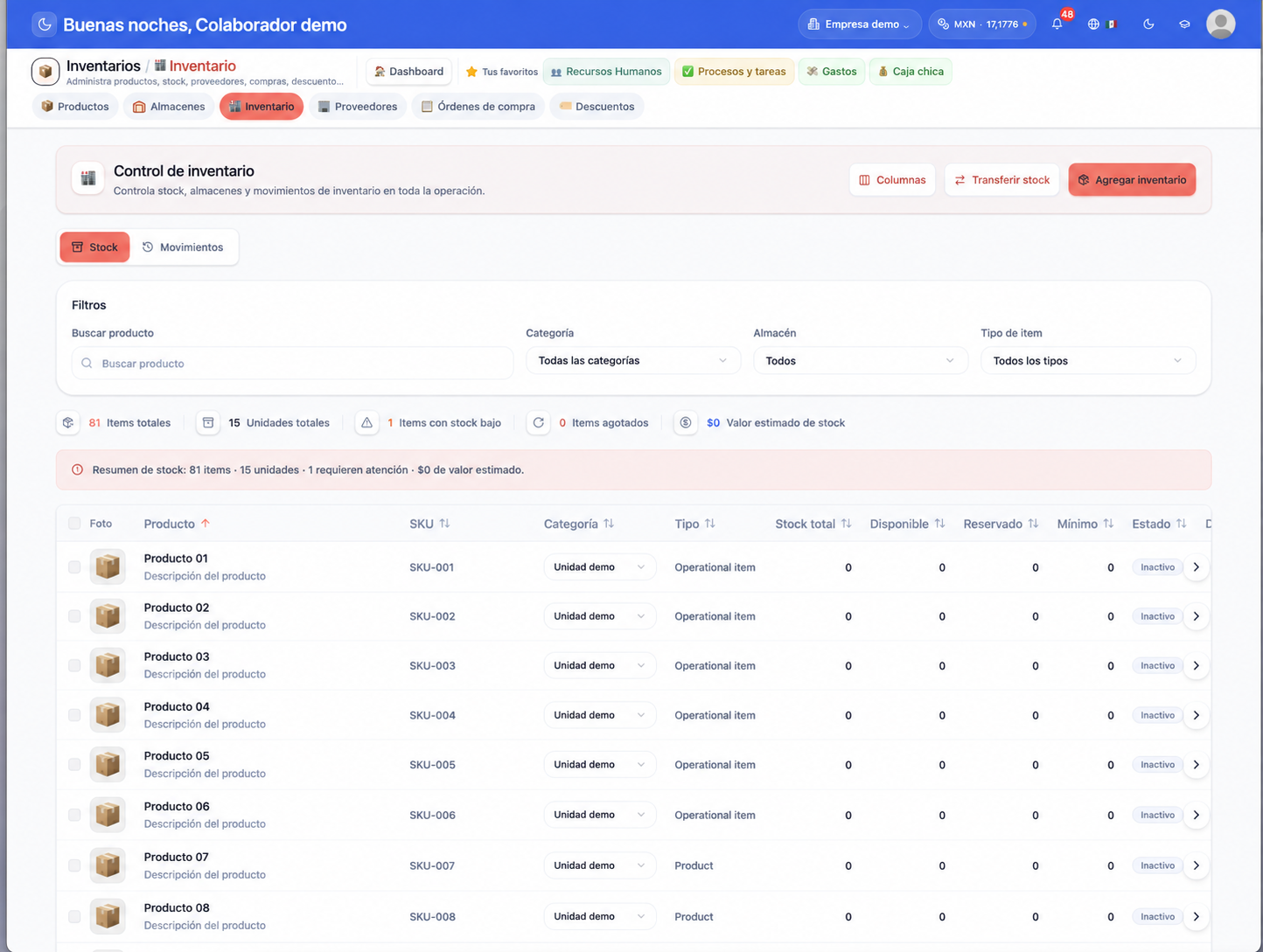Open Unidad demo dropdown for Producto 03
Image resolution: width=1263 pixels, height=952 pixels.
coord(600,666)
